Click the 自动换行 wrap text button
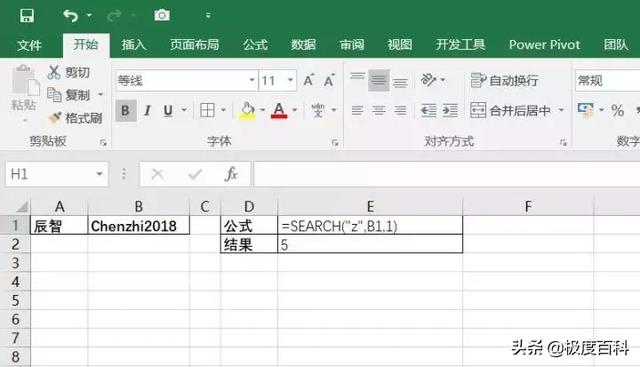This screenshot has height=367, width=640. 504,80
